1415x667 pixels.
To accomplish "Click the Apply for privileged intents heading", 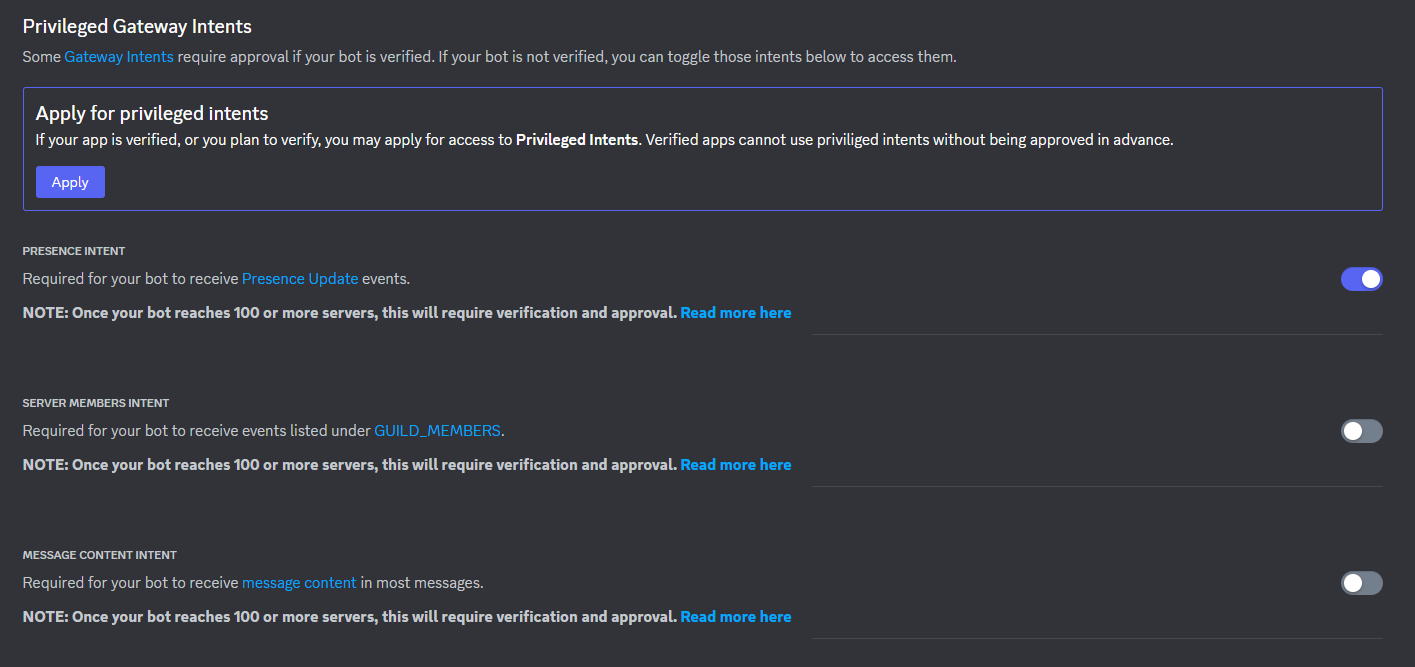I will 151,113.
